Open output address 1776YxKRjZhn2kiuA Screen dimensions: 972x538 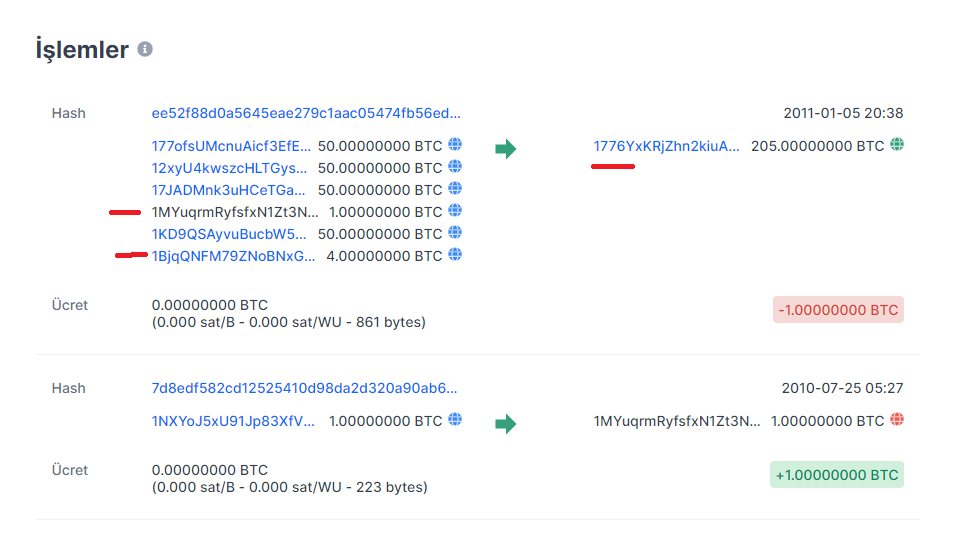(666, 146)
